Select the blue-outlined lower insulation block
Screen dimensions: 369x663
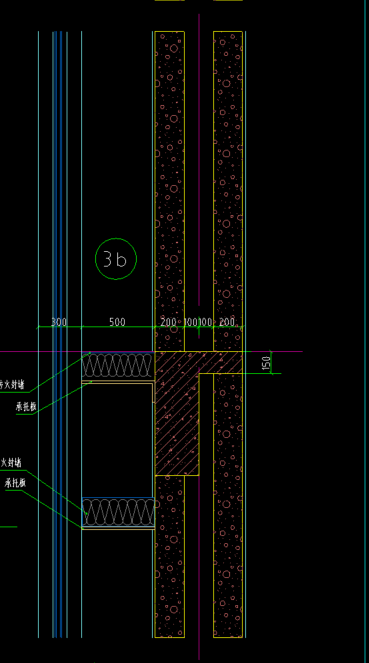[x=118, y=512]
